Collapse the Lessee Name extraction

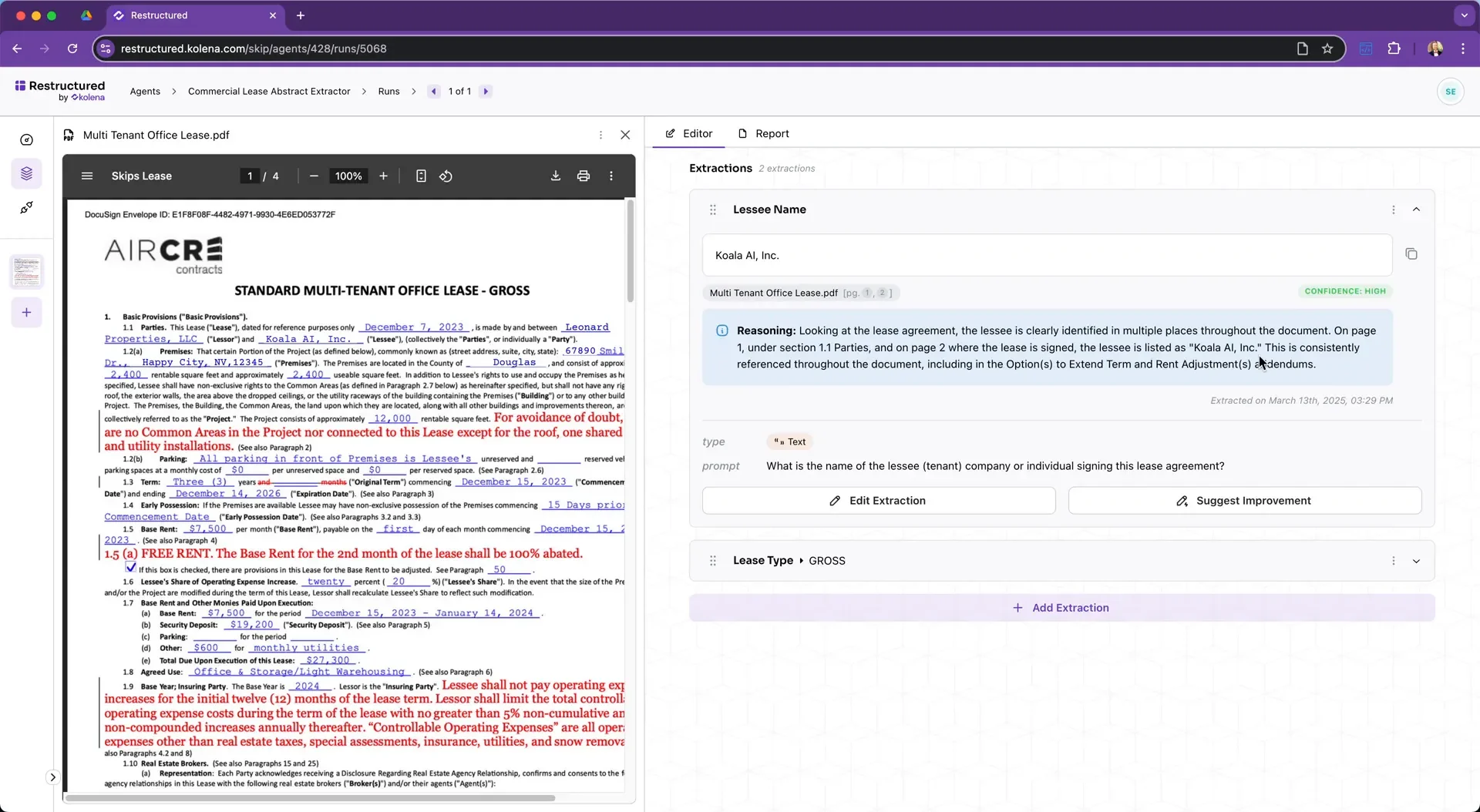(1416, 210)
